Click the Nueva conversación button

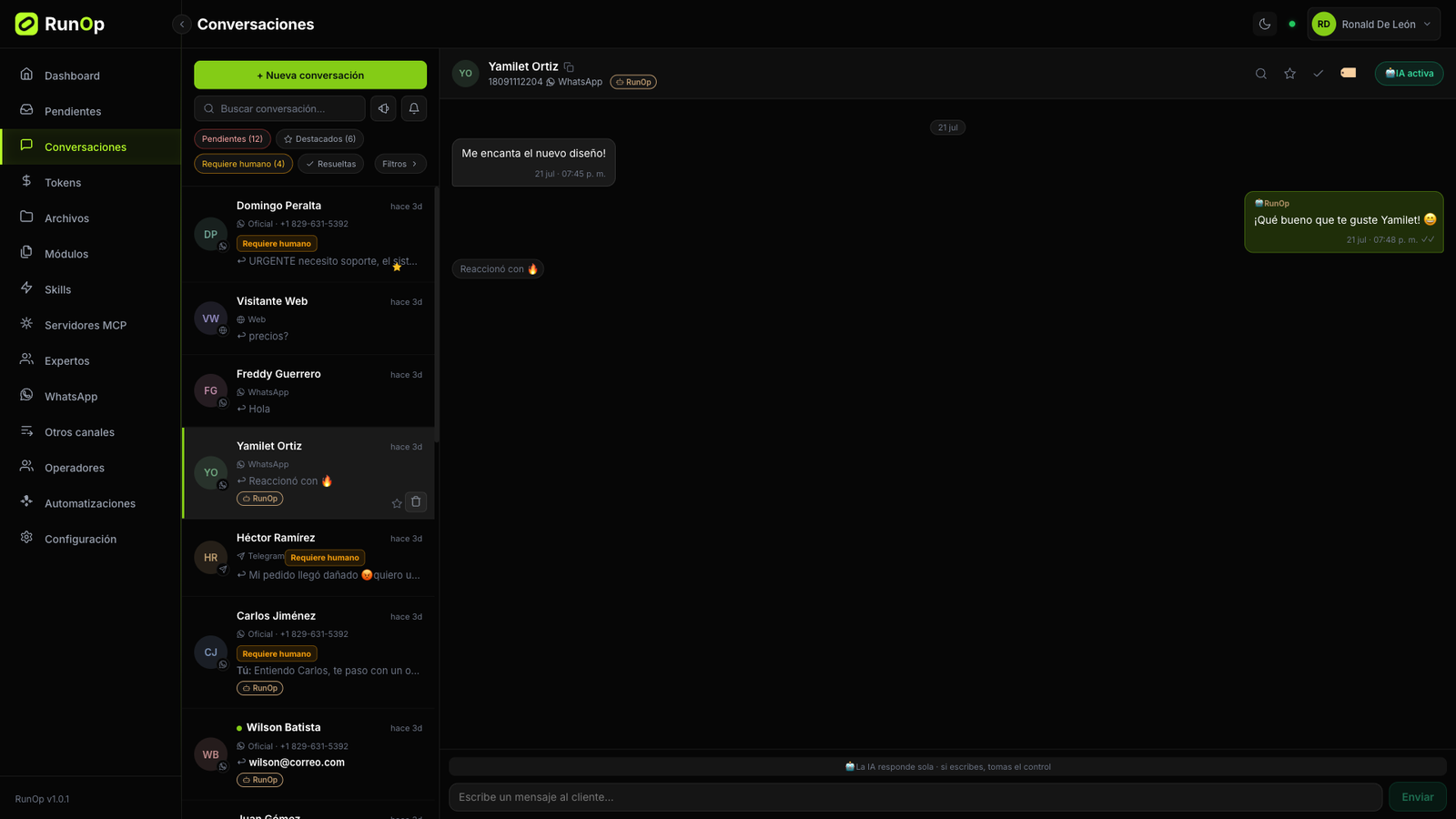point(310,76)
